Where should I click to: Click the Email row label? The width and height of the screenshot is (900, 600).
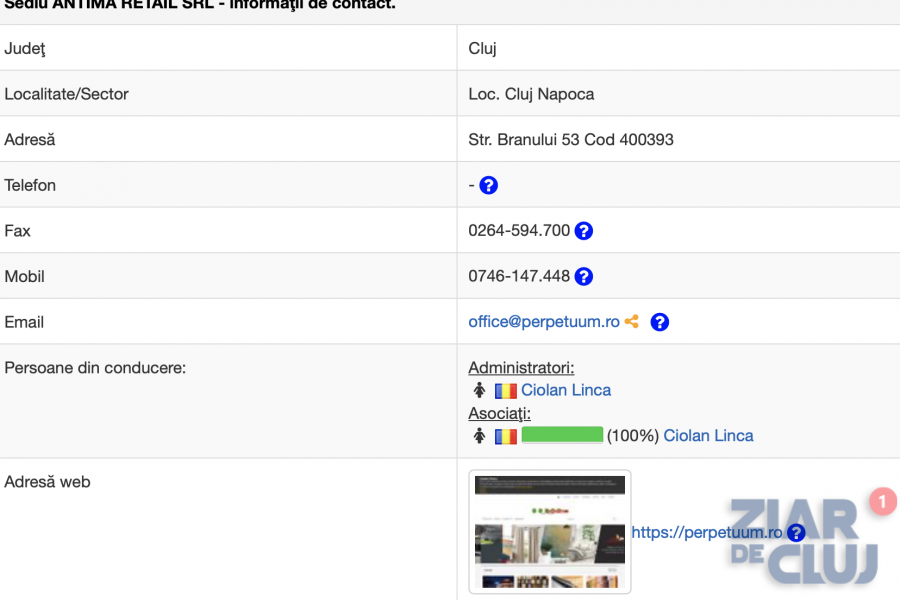click(x=24, y=322)
